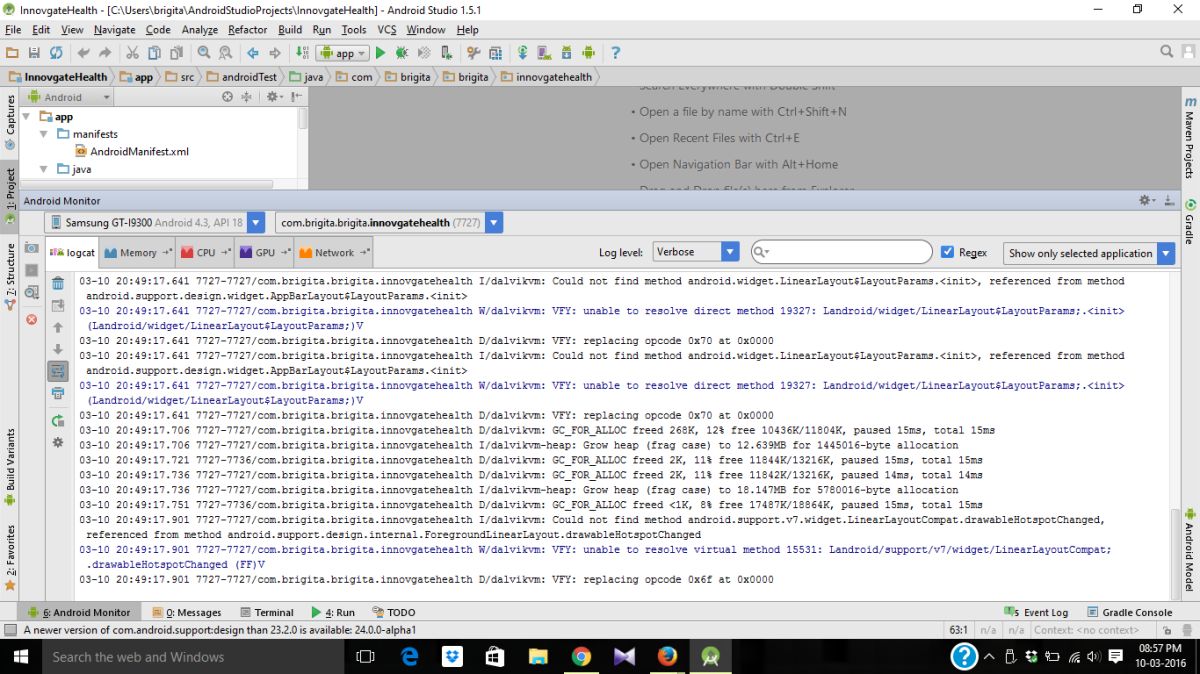
Task: Collapse the manifests folder node
Action: click(x=45, y=134)
